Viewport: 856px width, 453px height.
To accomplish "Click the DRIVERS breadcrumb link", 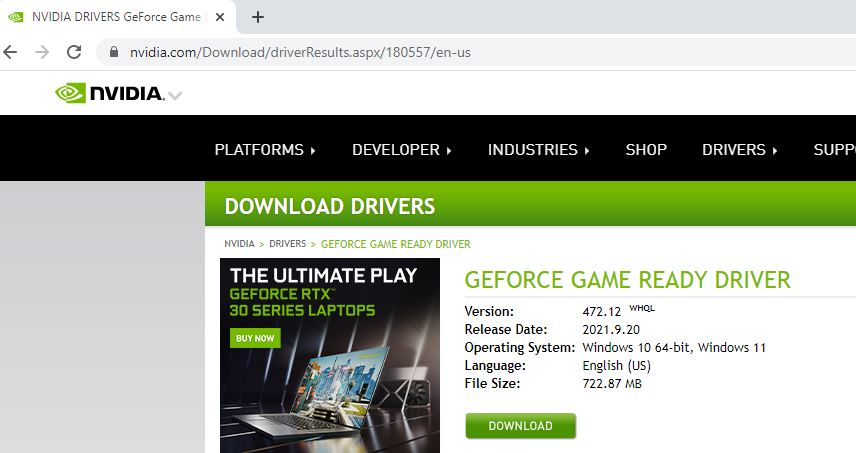I will (288, 244).
